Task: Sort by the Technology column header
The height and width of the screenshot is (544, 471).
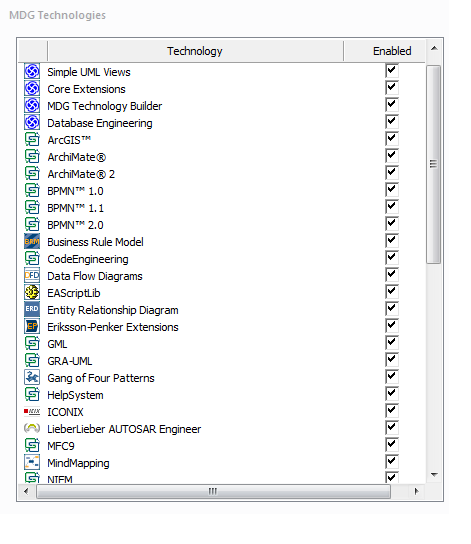Action: tap(195, 51)
